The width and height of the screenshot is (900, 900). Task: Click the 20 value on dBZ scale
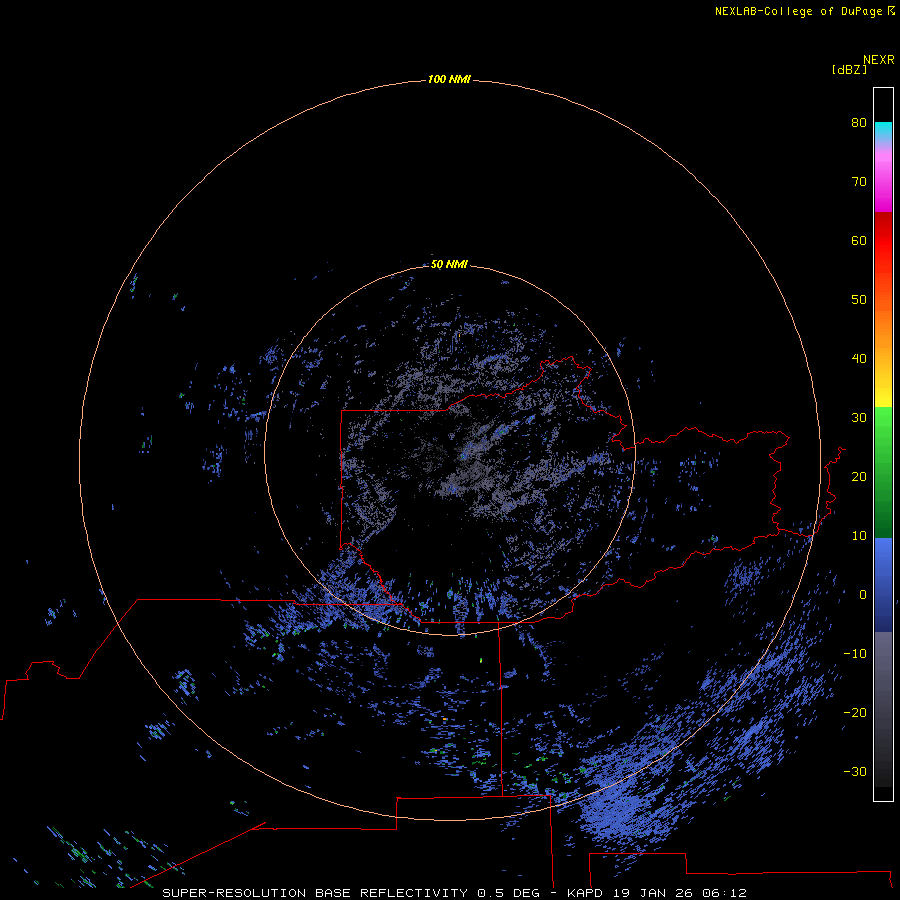pyautogui.click(x=859, y=476)
